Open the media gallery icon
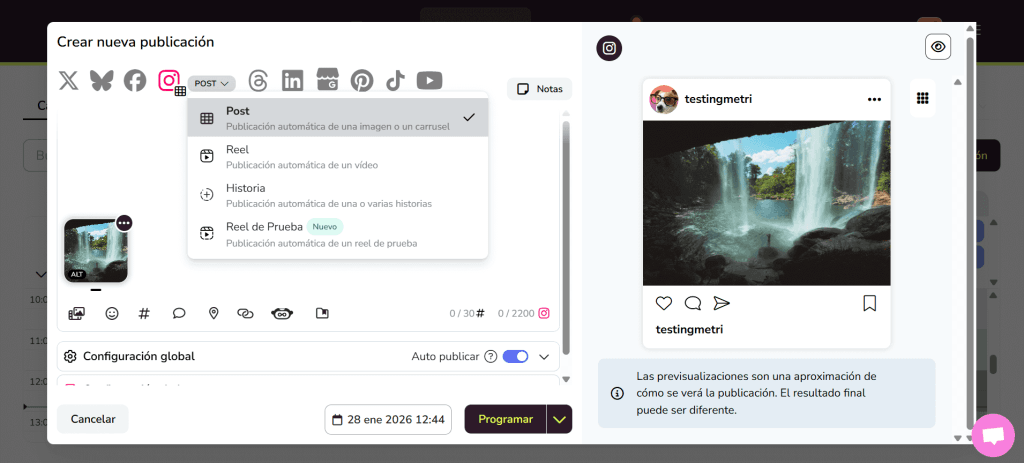Screen dimensions: 1024x463 click(76, 313)
